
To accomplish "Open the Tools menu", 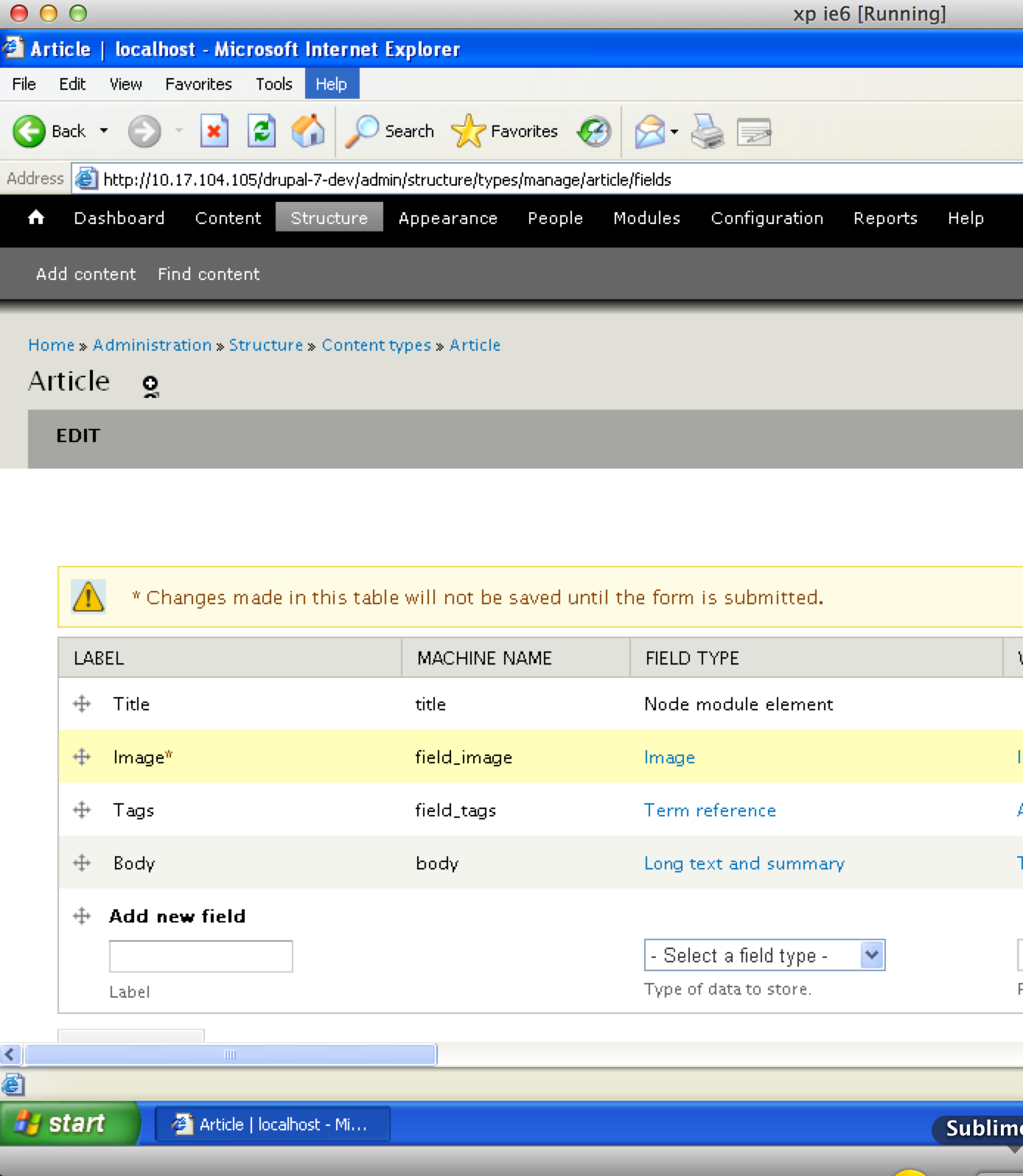I will click(x=274, y=84).
